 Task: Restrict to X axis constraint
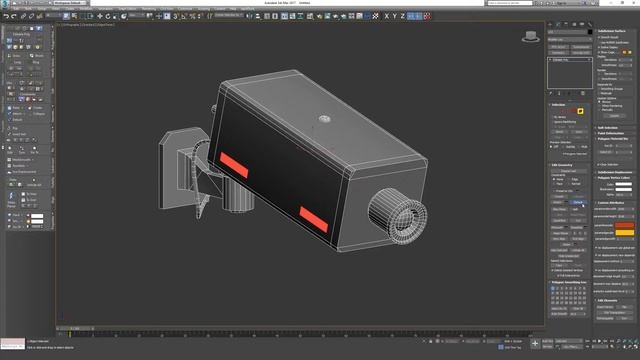(387, 16)
